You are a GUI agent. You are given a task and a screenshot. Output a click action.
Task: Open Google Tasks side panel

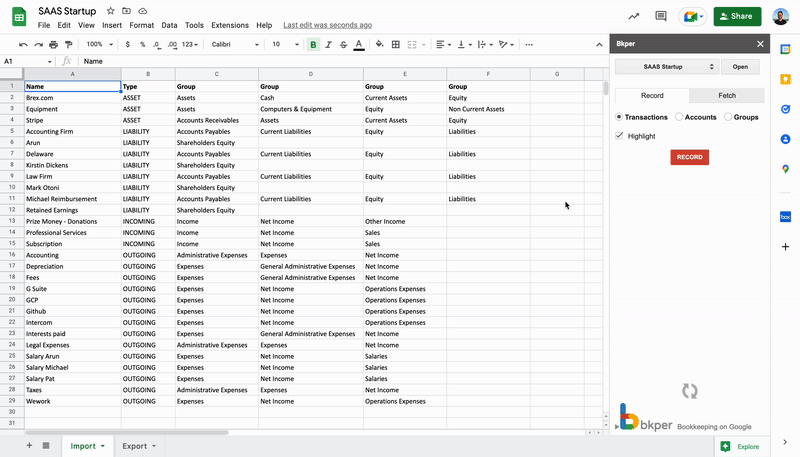[x=785, y=109]
